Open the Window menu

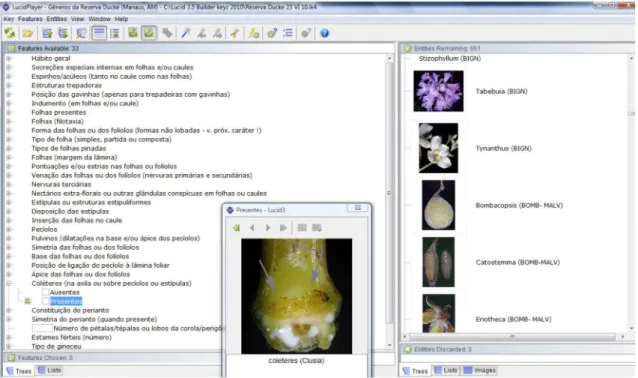pyautogui.click(x=99, y=19)
